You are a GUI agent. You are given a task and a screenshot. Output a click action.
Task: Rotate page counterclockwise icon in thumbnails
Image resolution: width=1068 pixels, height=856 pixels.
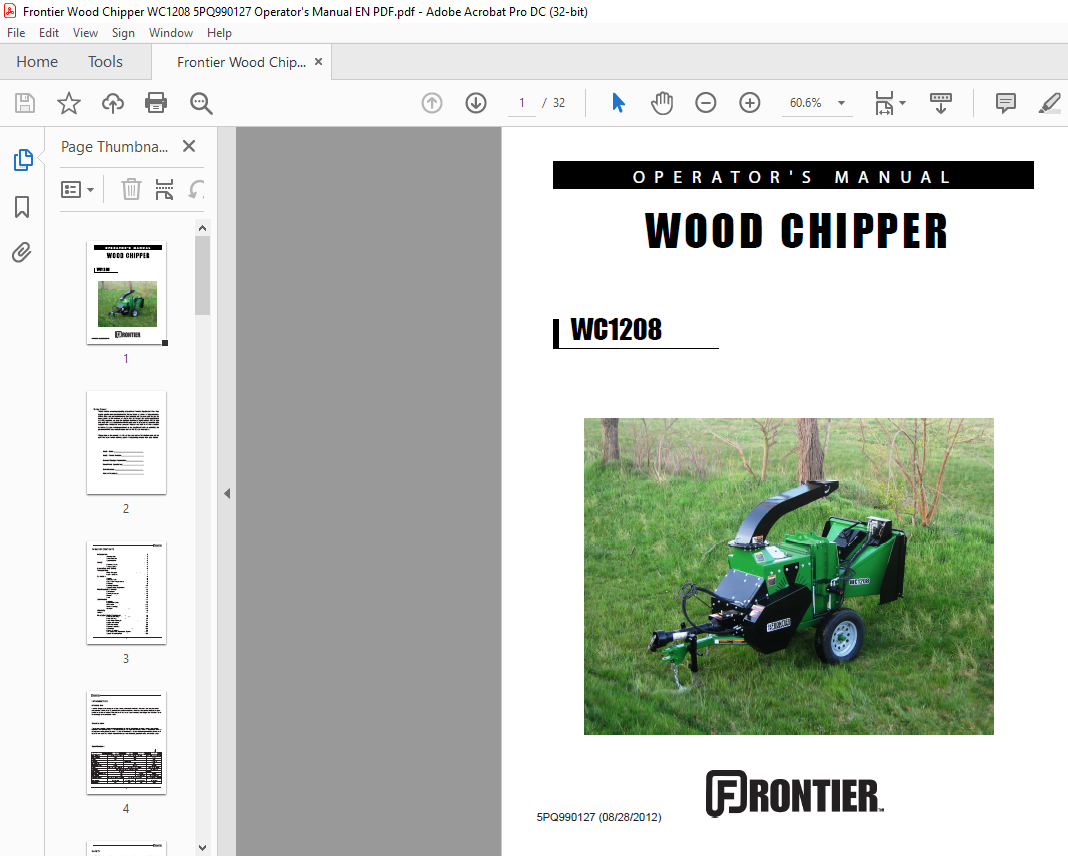click(x=196, y=189)
